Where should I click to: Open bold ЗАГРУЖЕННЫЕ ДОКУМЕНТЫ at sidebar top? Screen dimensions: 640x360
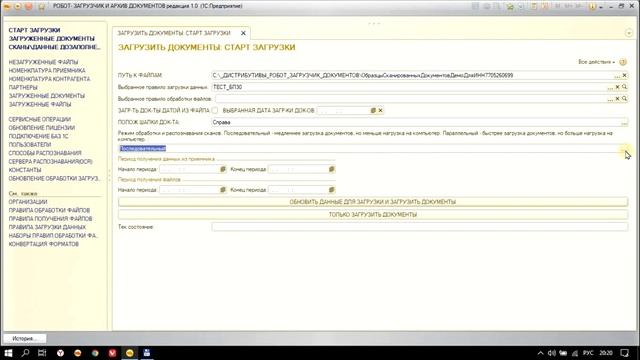click(x=51, y=38)
